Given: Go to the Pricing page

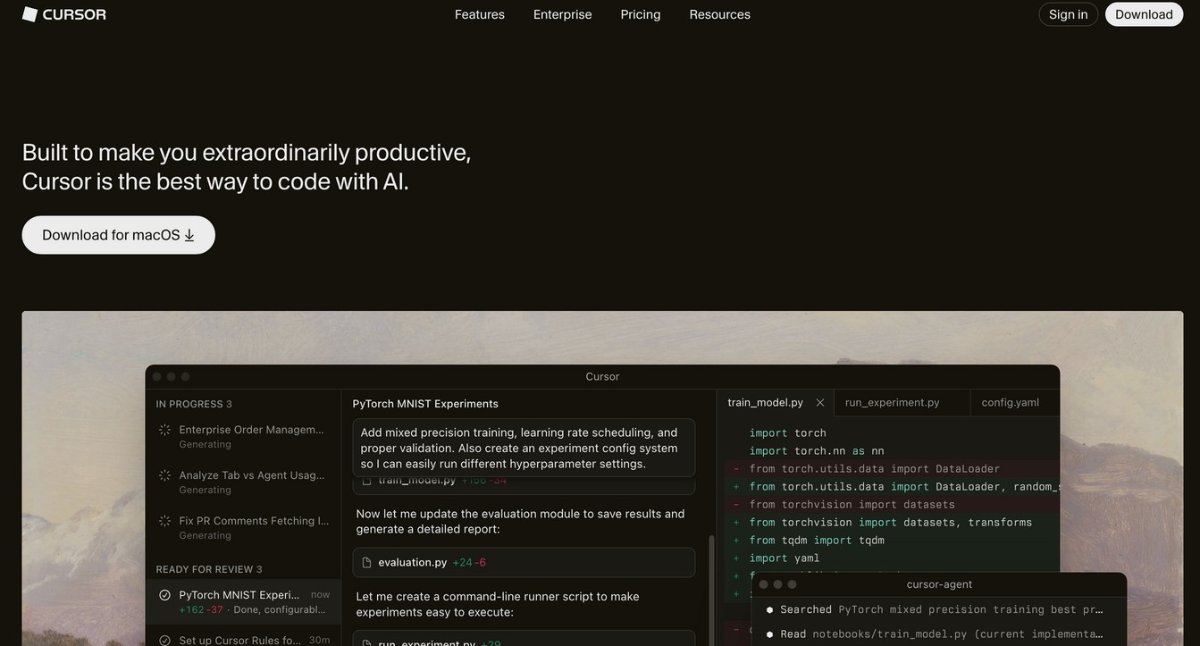Looking at the screenshot, I should (x=640, y=14).
